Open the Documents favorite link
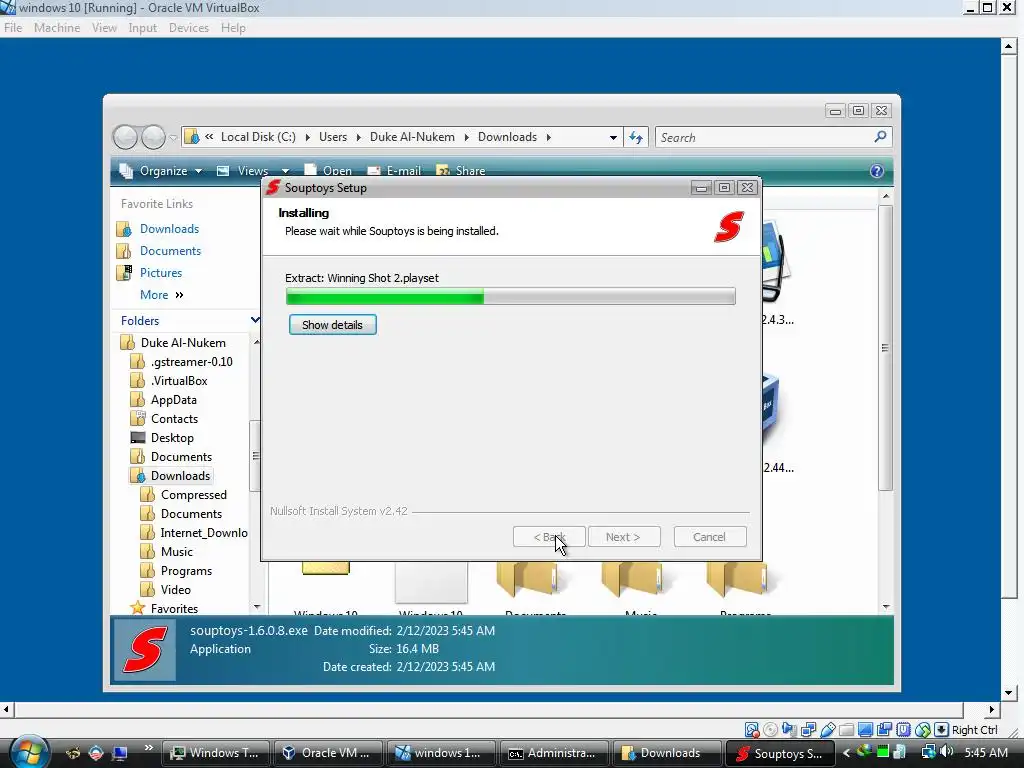Screen dimensions: 1024x768 (170, 251)
